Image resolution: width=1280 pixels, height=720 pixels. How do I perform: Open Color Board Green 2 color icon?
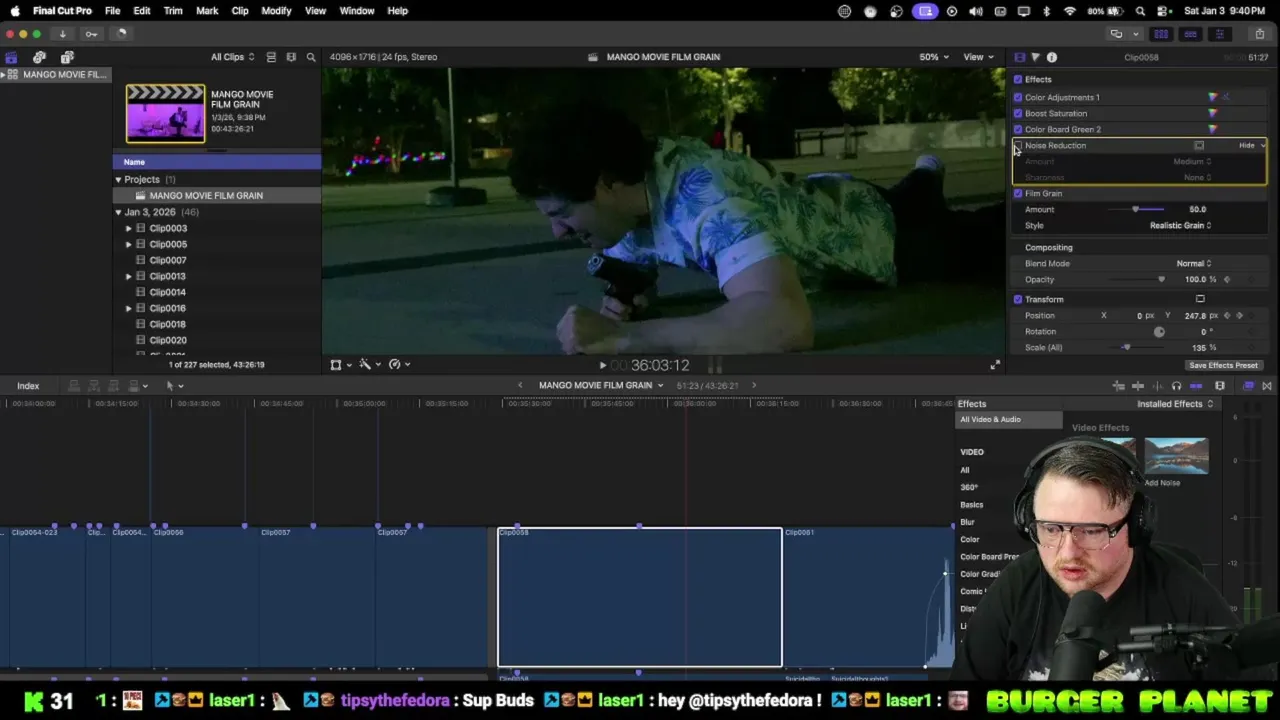pyautogui.click(x=1213, y=129)
